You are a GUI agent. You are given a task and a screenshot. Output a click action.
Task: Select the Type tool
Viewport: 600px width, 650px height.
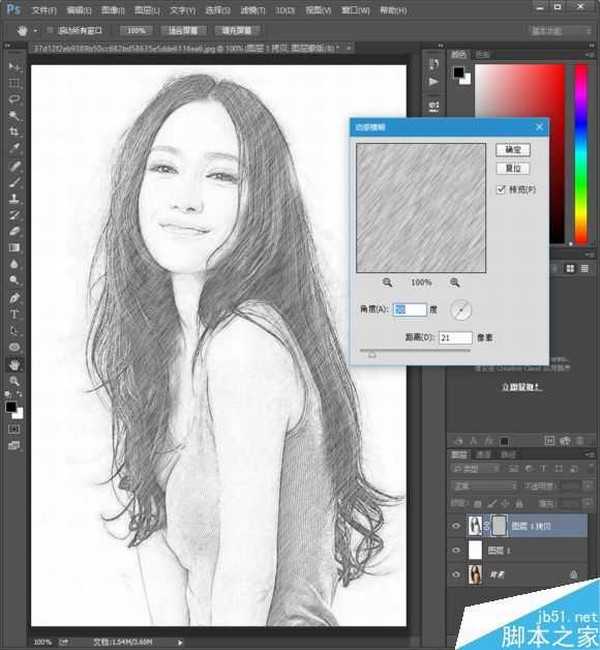coord(15,313)
